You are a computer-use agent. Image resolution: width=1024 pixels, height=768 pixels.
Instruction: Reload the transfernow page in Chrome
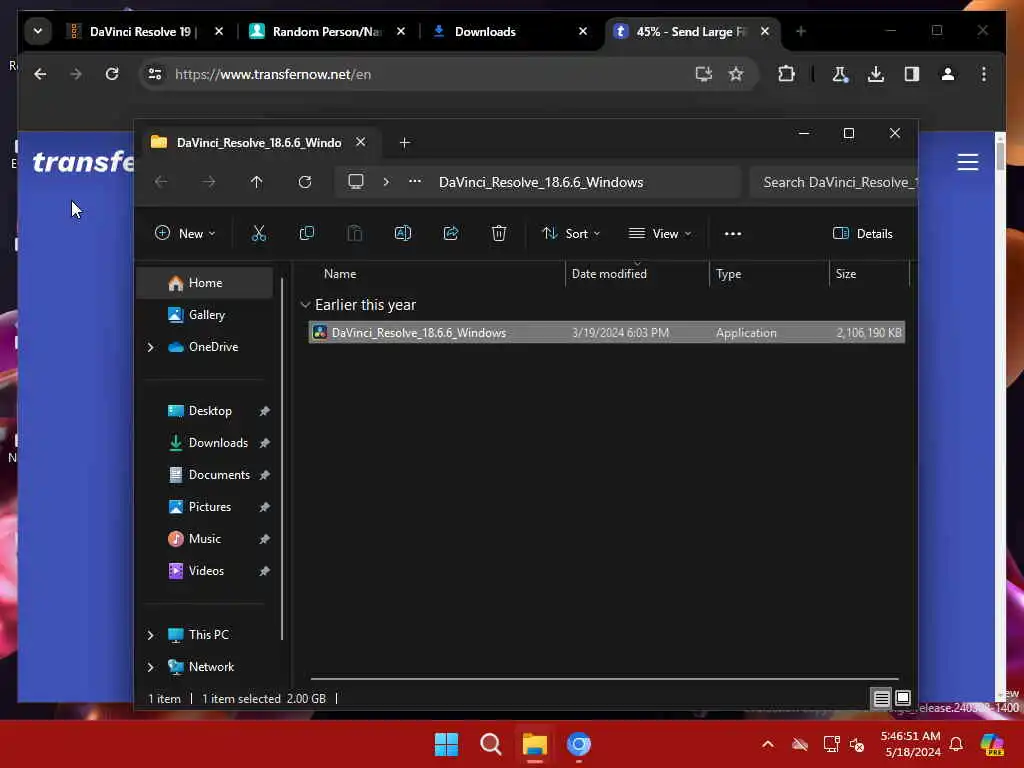112,74
